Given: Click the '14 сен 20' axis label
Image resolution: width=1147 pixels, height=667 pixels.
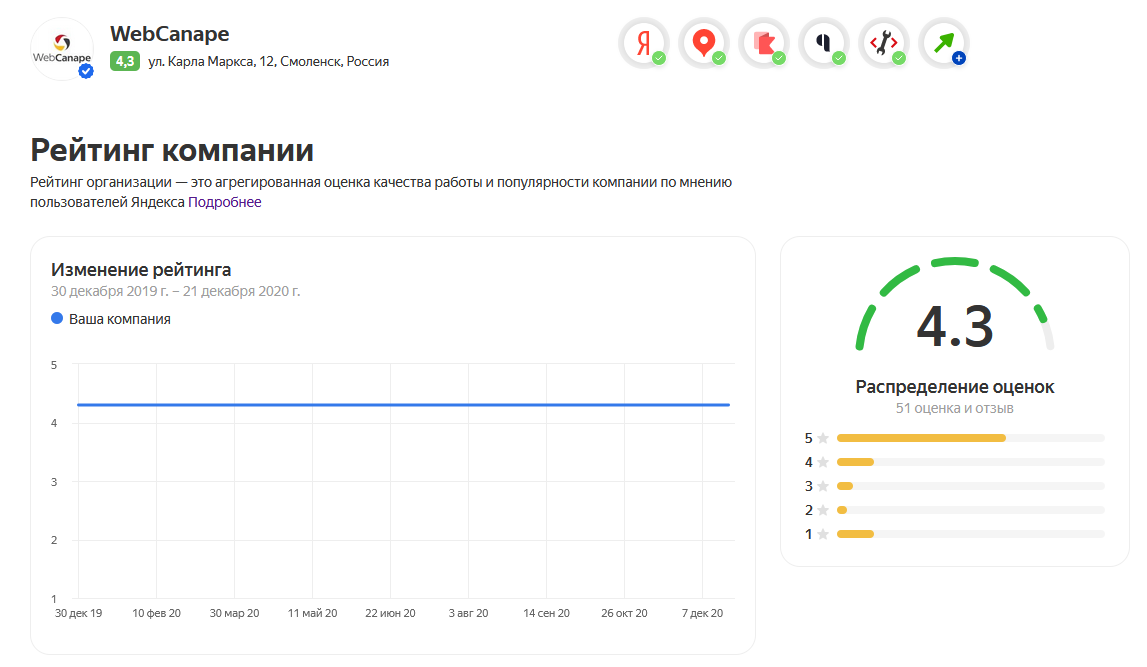Looking at the screenshot, I should point(546,613).
